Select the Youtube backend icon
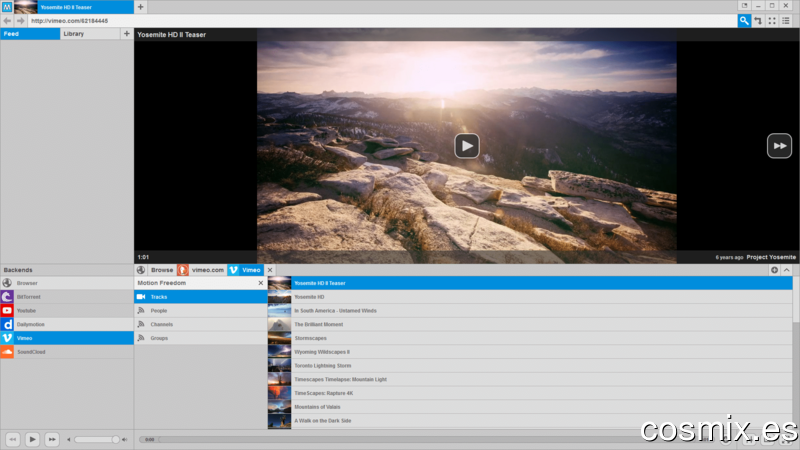This screenshot has height=450, width=800. 7,310
